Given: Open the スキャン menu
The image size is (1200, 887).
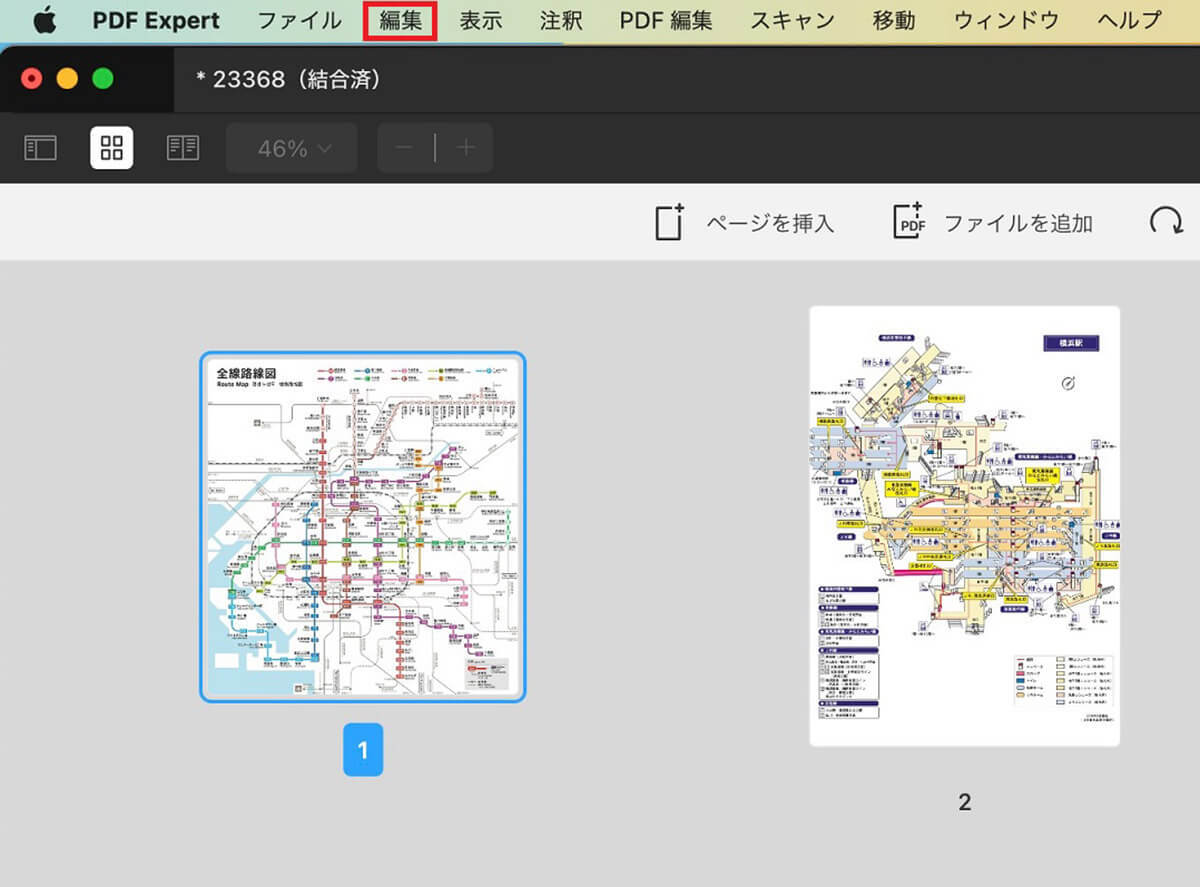Looking at the screenshot, I should (x=793, y=20).
